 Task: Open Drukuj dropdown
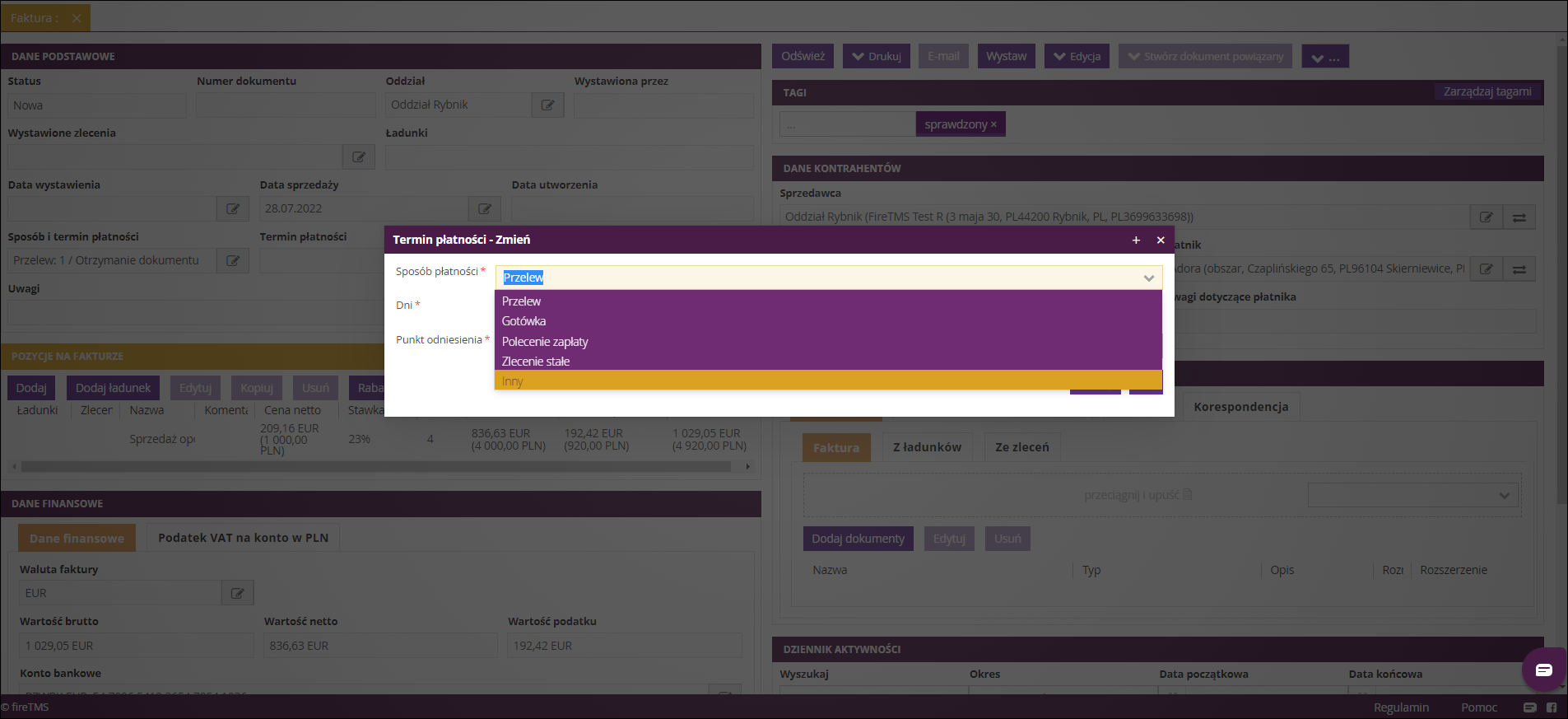pyautogui.click(x=877, y=56)
